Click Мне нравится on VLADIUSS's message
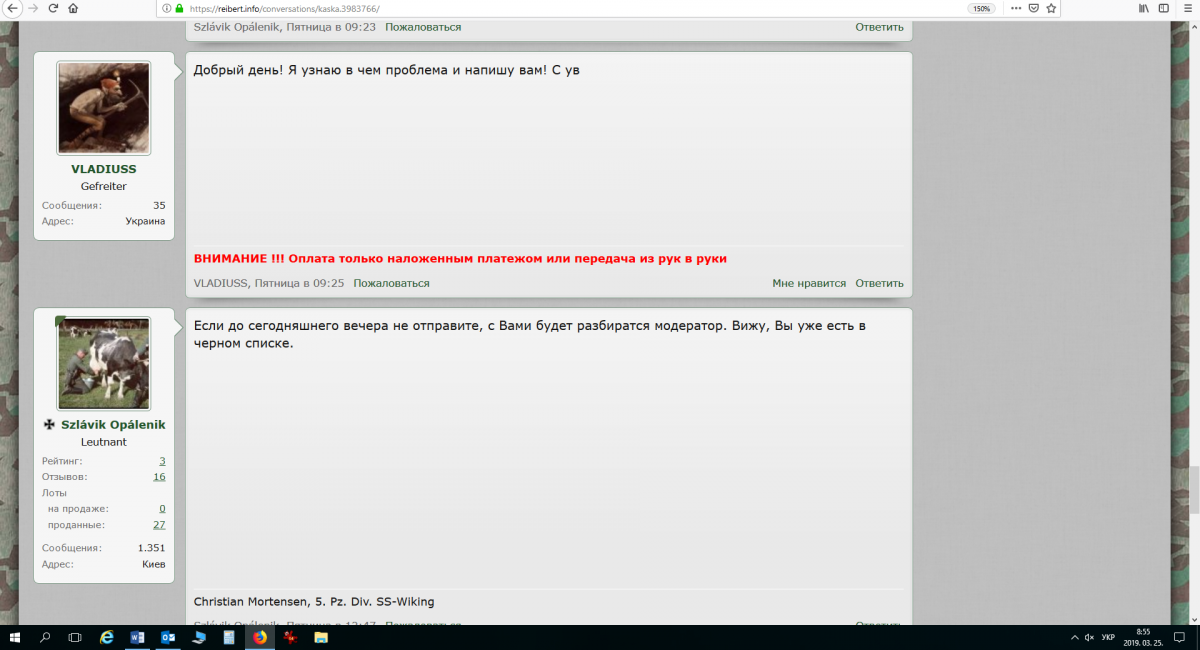The height and width of the screenshot is (650, 1200). point(809,283)
